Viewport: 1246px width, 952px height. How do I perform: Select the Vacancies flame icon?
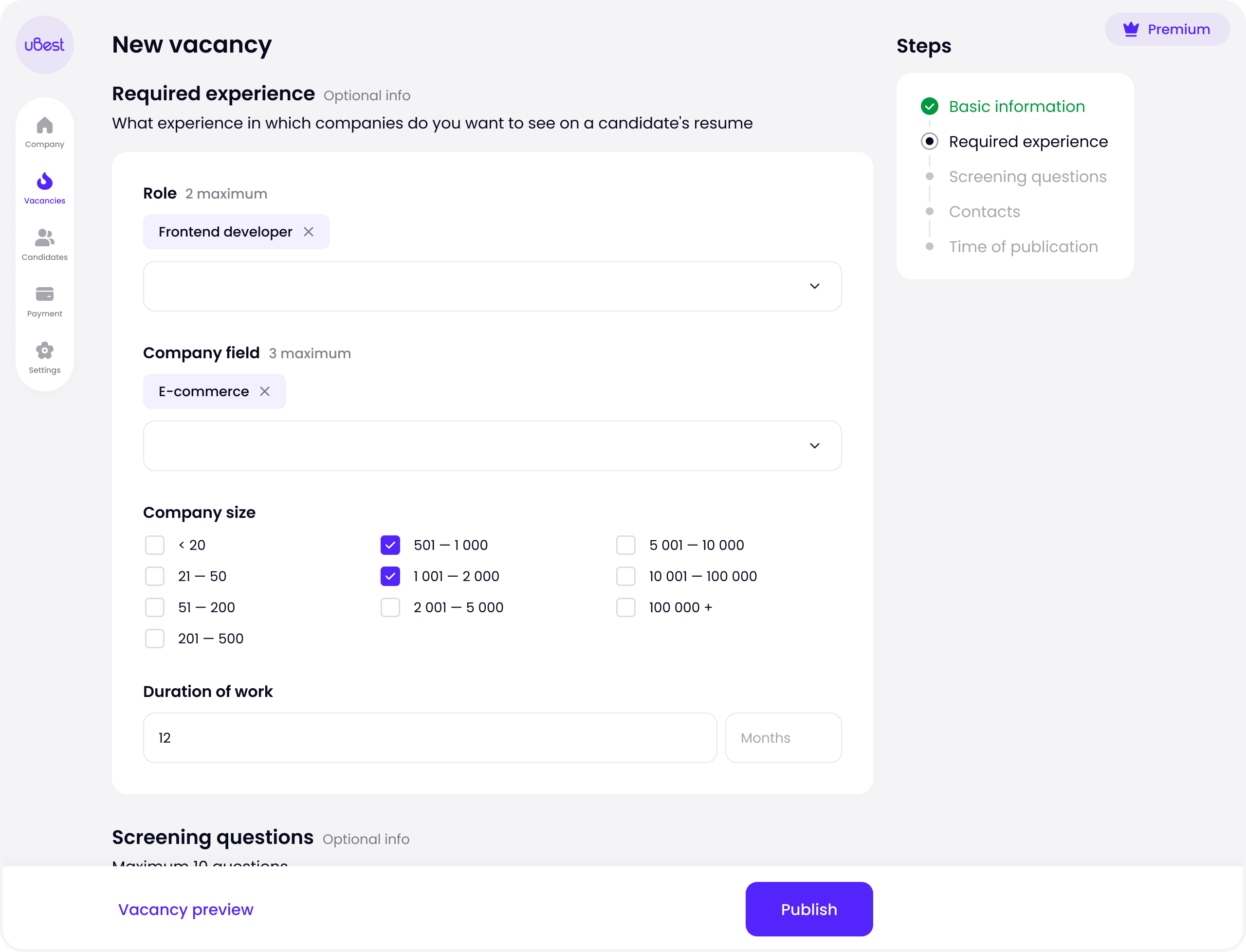click(44, 182)
